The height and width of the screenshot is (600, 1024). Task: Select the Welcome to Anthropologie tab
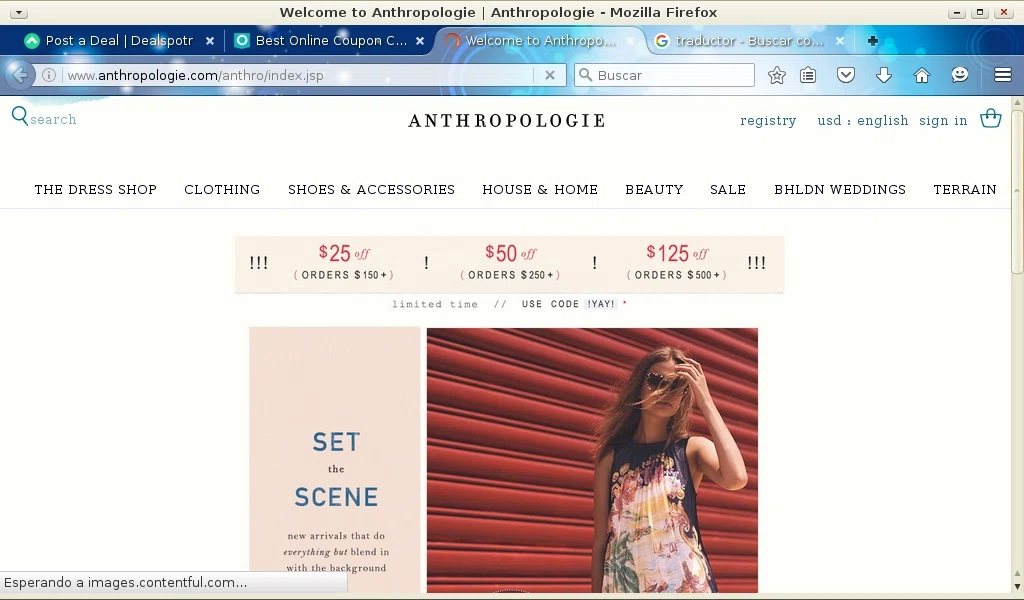click(539, 40)
